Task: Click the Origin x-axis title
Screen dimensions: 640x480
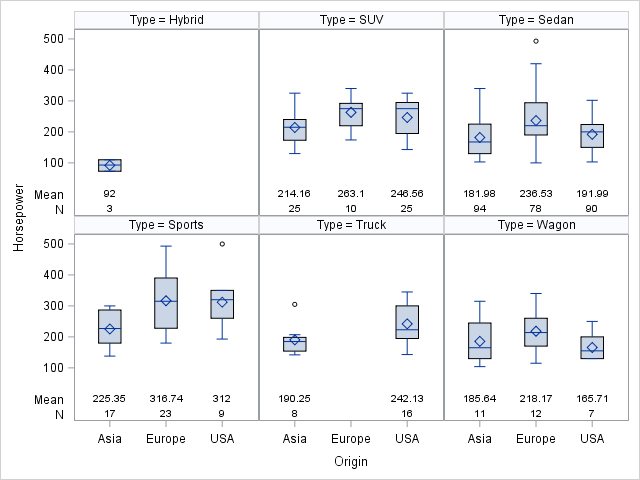Action: click(x=351, y=462)
